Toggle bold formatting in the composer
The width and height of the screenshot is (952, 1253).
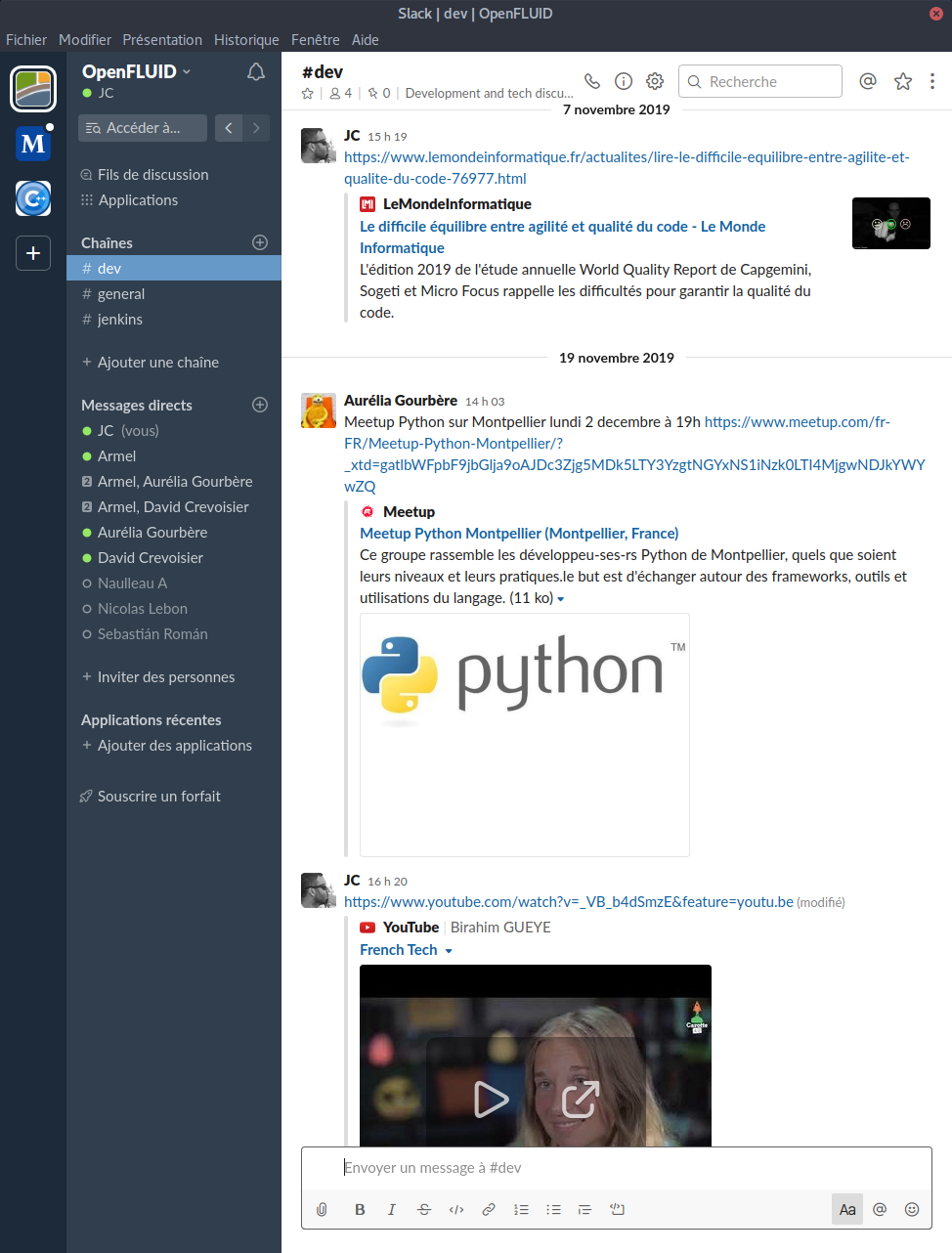point(360,1209)
